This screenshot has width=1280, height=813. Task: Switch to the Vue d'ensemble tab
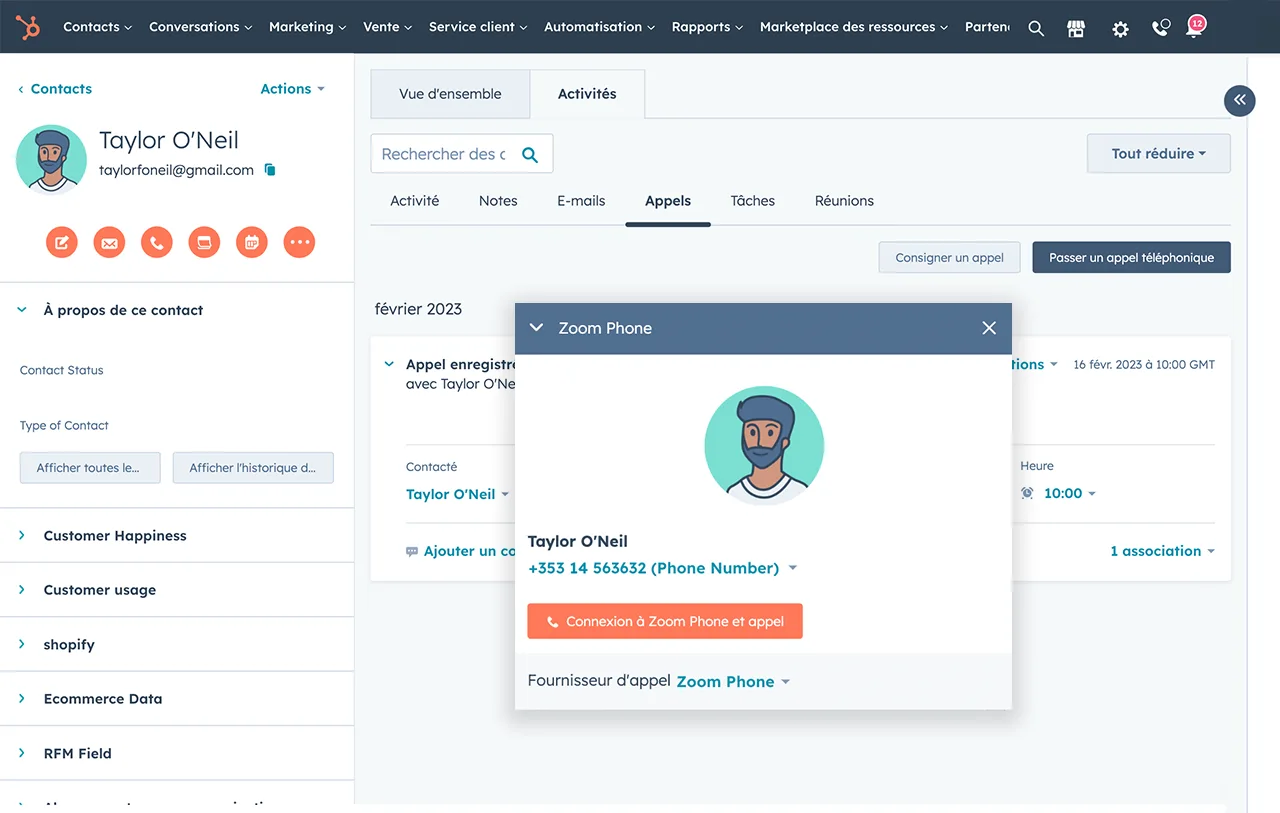click(450, 94)
